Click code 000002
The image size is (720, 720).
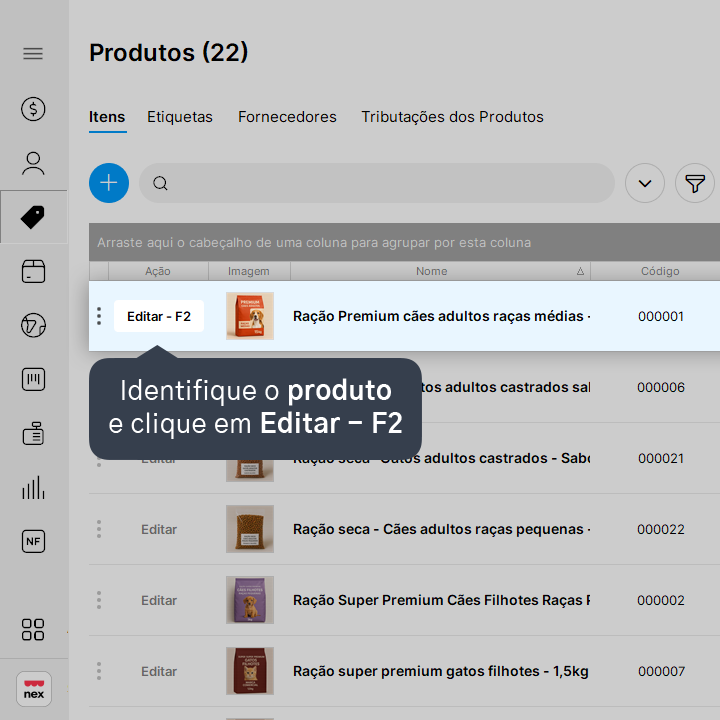[661, 600]
